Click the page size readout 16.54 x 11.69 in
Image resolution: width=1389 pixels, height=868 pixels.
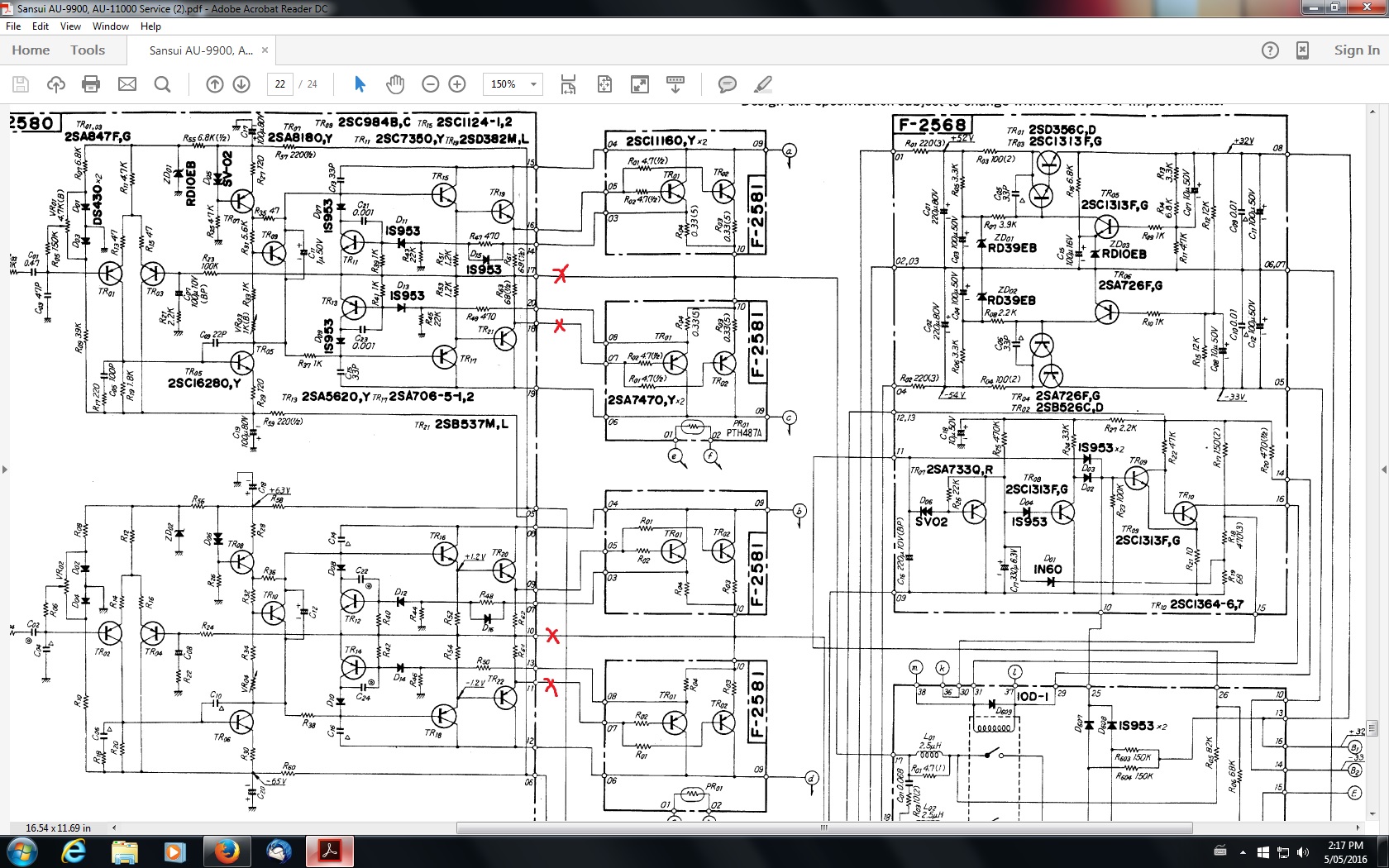pos(58,827)
